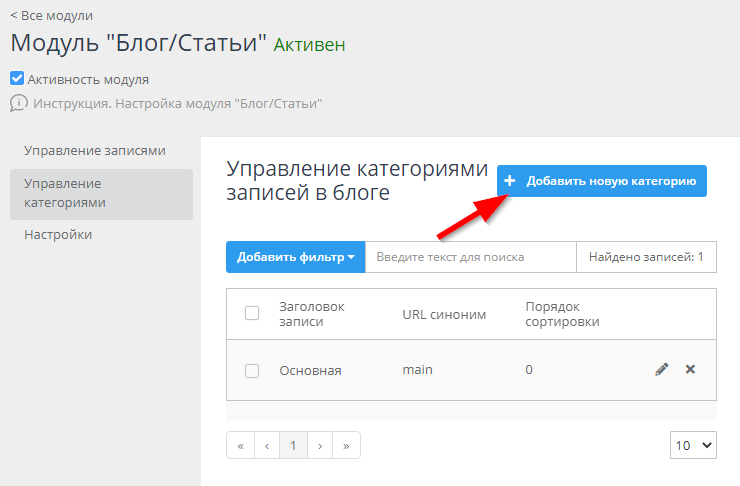Click the info icon beside Инструкция

pyautogui.click(x=18, y=103)
